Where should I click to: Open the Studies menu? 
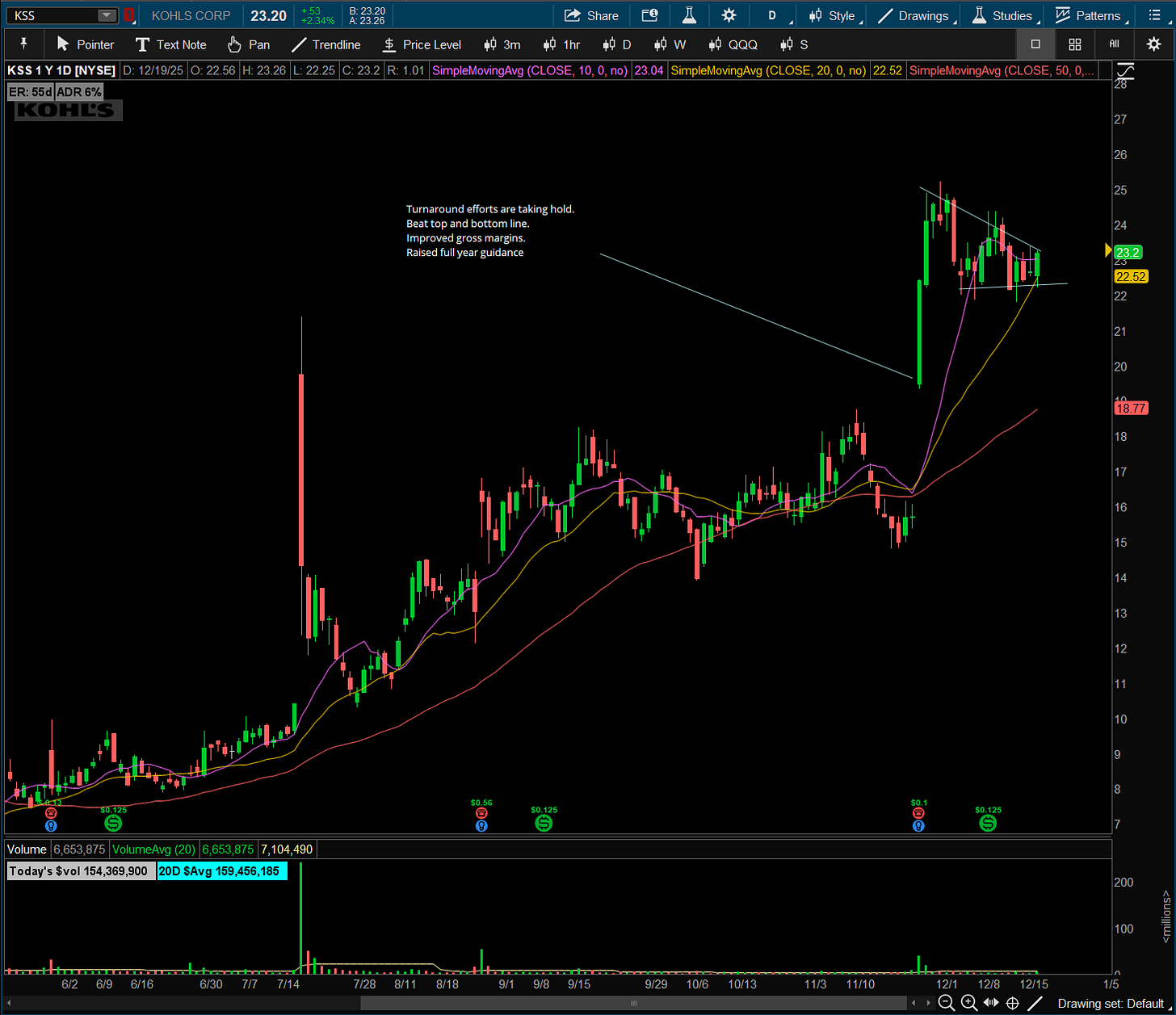[x=1004, y=15]
